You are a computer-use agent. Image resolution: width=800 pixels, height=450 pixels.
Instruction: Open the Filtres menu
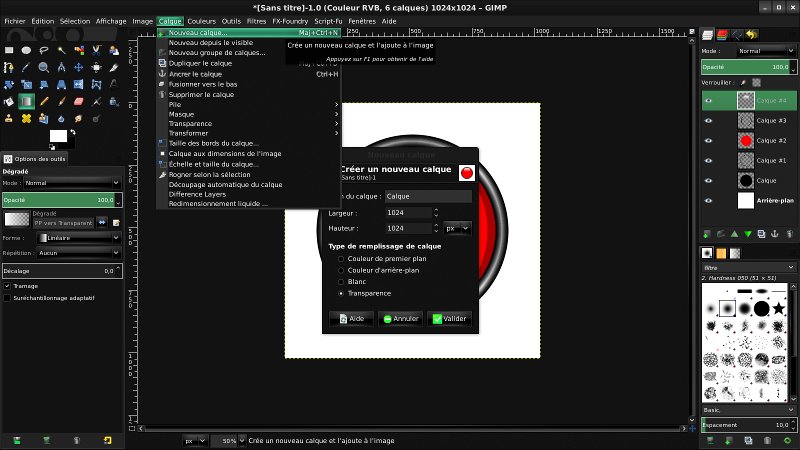pos(256,21)
